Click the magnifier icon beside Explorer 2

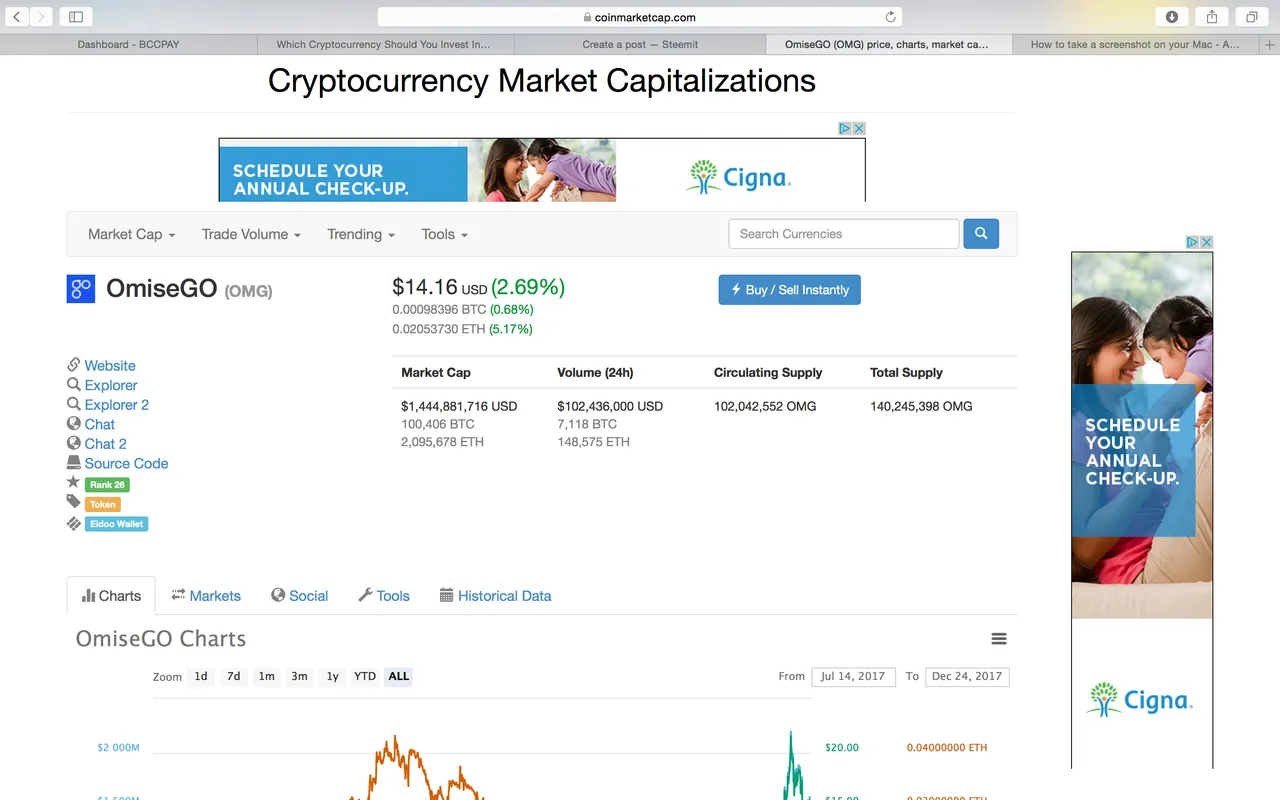point(73,404)
